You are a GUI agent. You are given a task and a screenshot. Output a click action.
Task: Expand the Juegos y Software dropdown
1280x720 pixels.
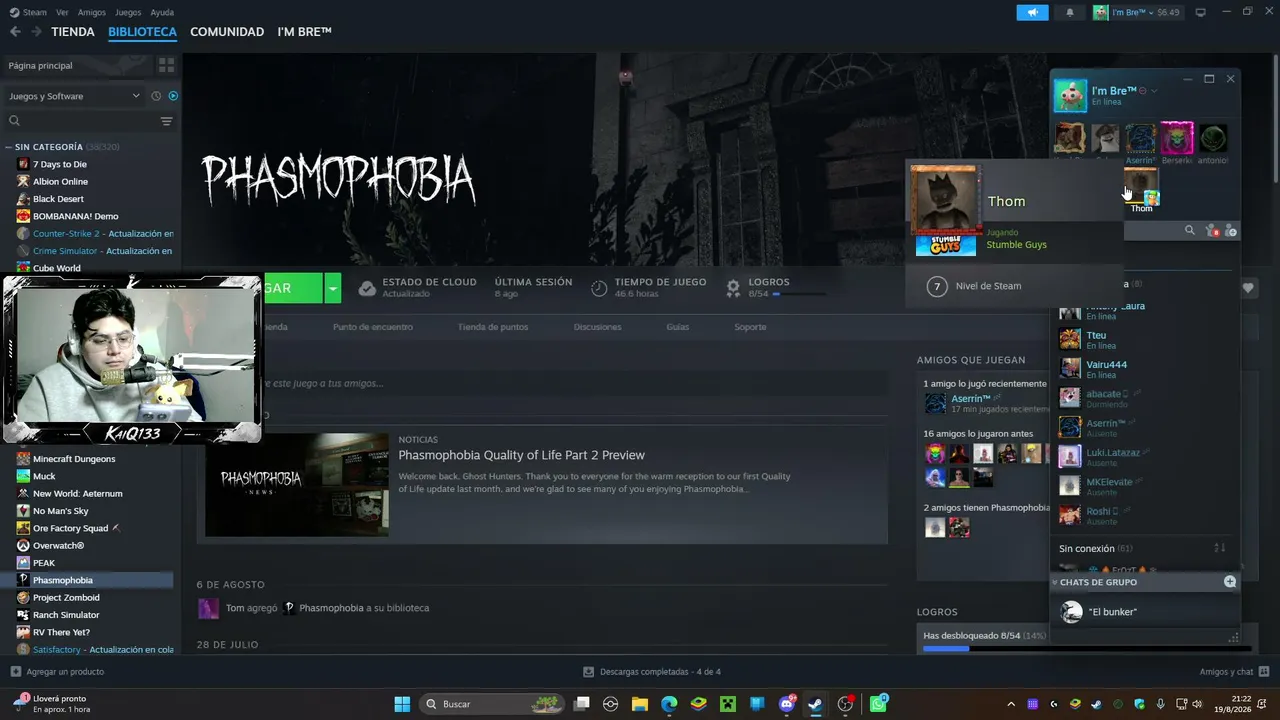74,96
